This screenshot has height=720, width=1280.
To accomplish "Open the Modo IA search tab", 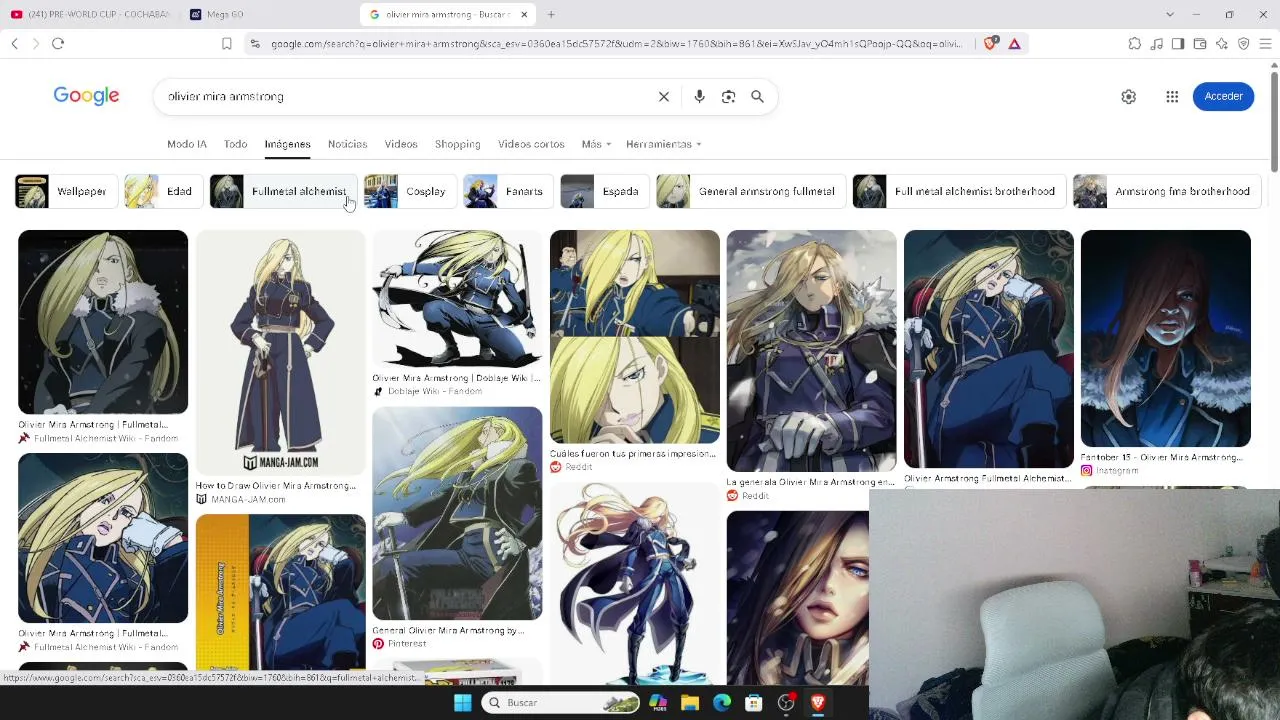I will coord(187,144).
